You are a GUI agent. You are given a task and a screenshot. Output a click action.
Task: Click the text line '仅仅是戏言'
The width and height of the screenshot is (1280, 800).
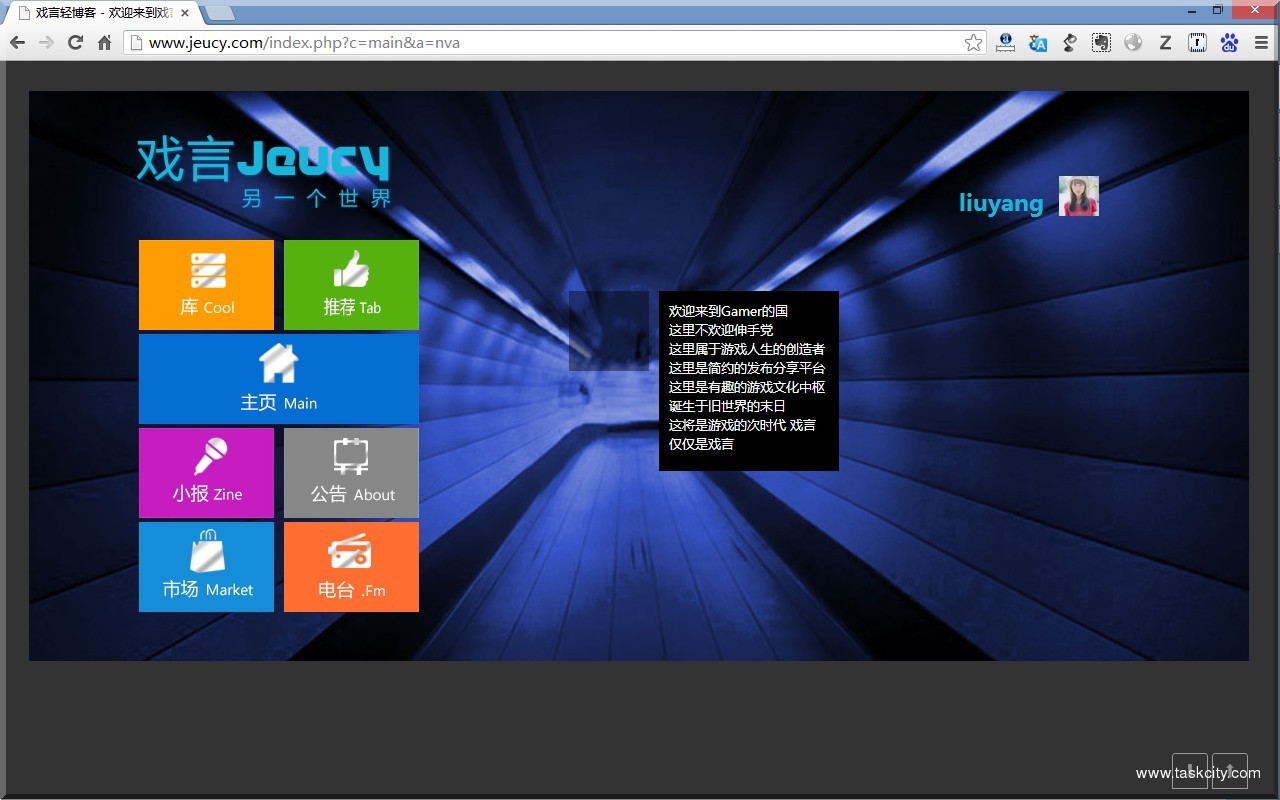click(701, 444)
